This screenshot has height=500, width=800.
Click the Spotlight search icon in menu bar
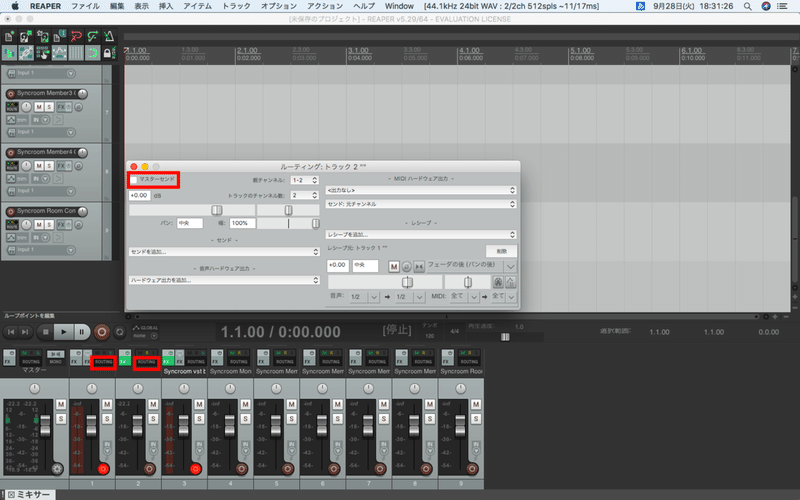[x=747, y=6]
